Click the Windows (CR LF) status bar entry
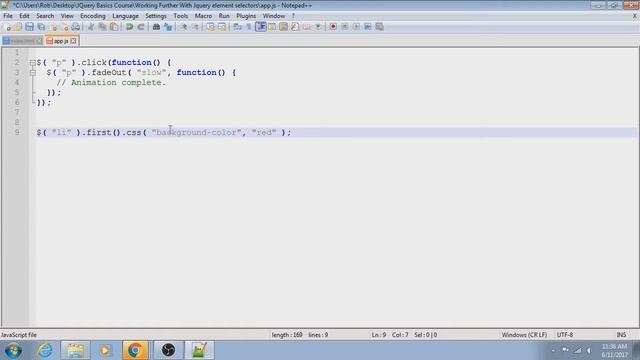Screen dimensions: 640x360 [x=524, y=335]
